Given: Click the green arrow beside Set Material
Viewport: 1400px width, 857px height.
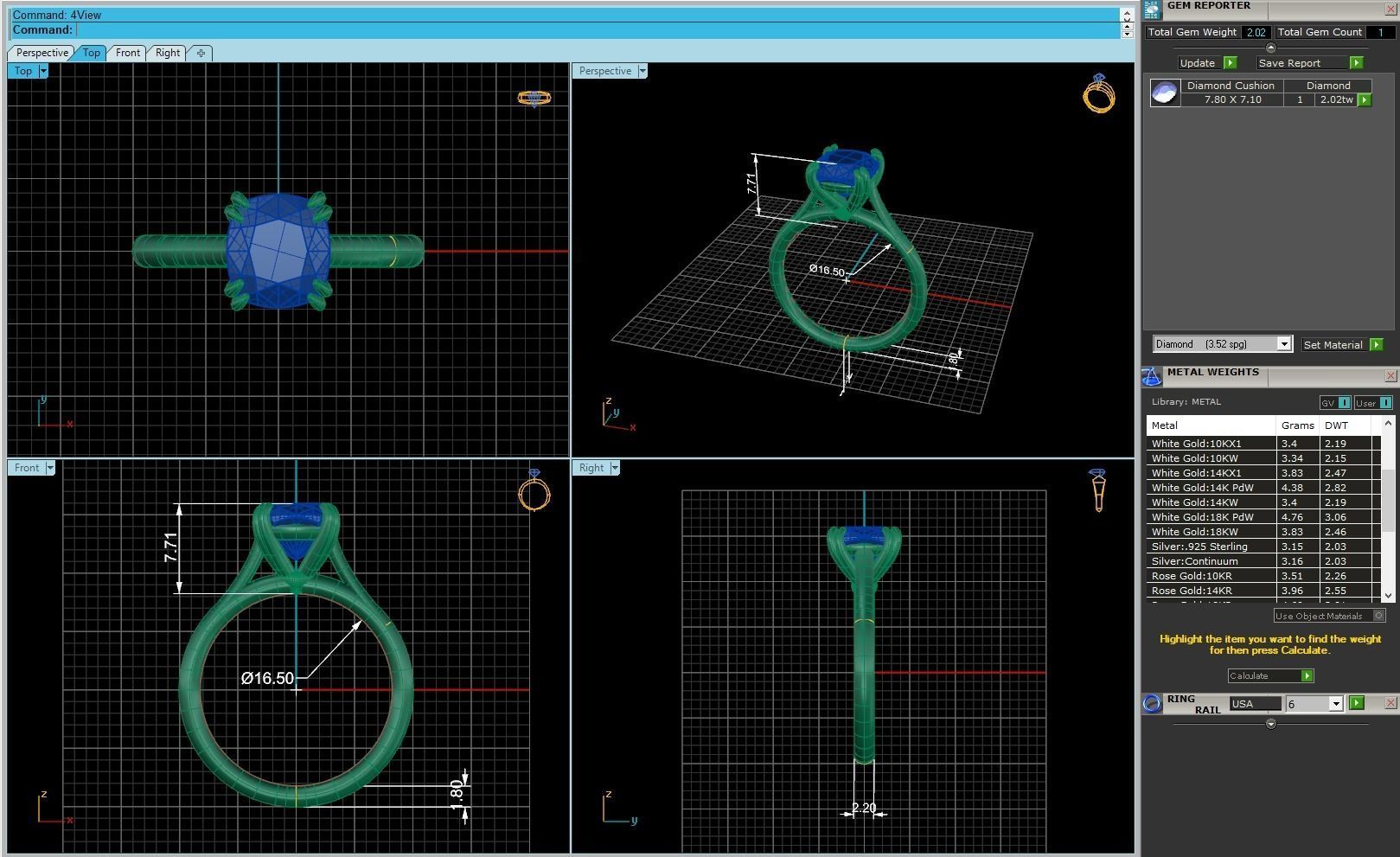Looking at the screenshot, I should tap(1376, 344).
